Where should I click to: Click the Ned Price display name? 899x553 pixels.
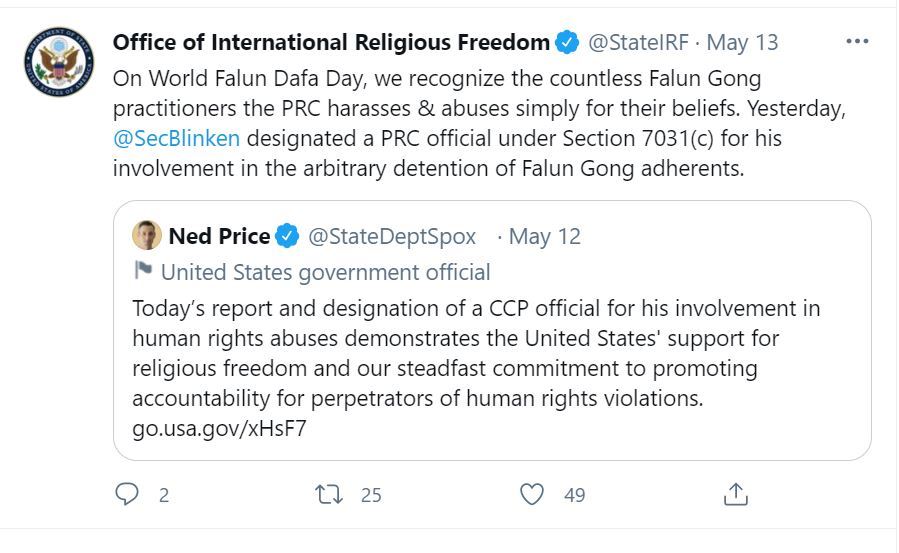pos(219,237)
